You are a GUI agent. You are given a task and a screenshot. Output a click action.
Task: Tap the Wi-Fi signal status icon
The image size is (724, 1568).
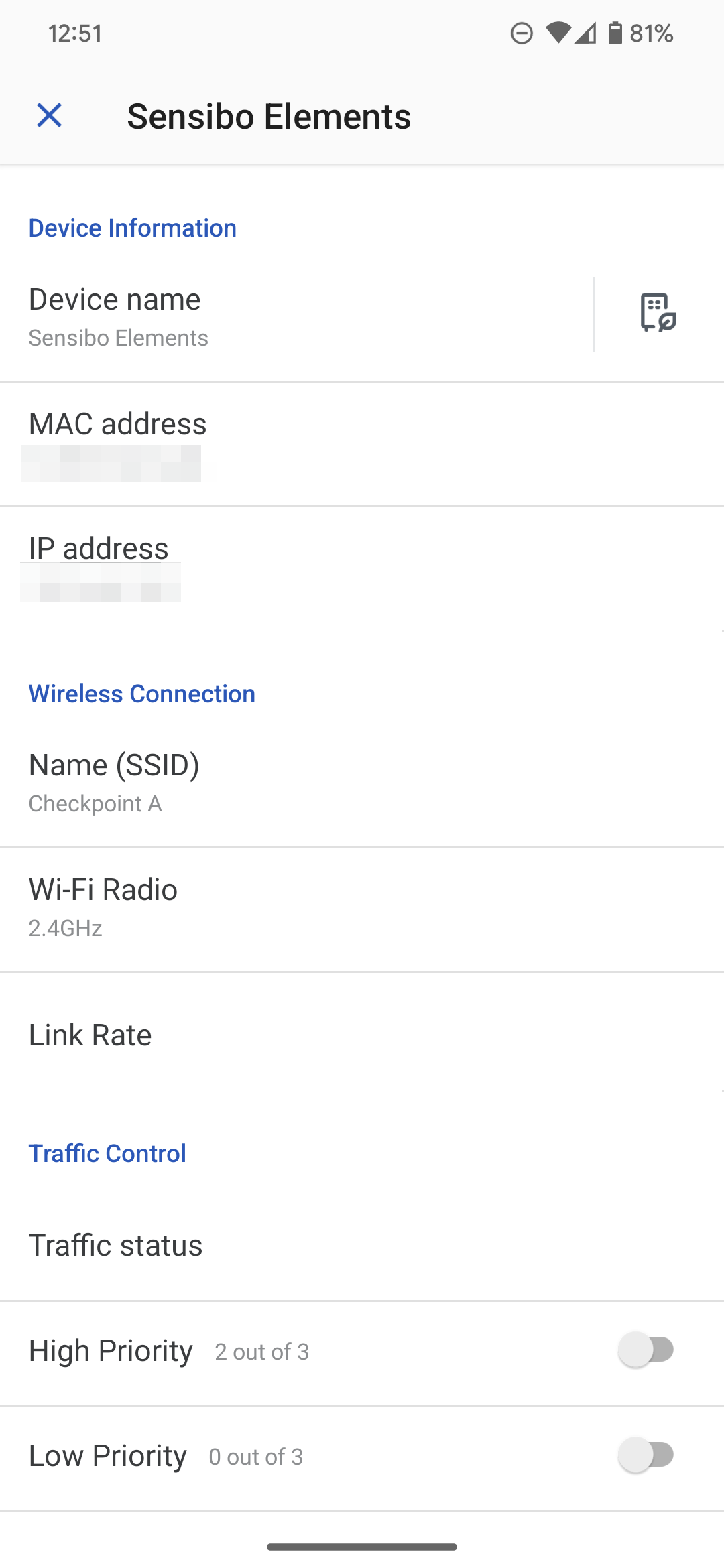point(557,33)
